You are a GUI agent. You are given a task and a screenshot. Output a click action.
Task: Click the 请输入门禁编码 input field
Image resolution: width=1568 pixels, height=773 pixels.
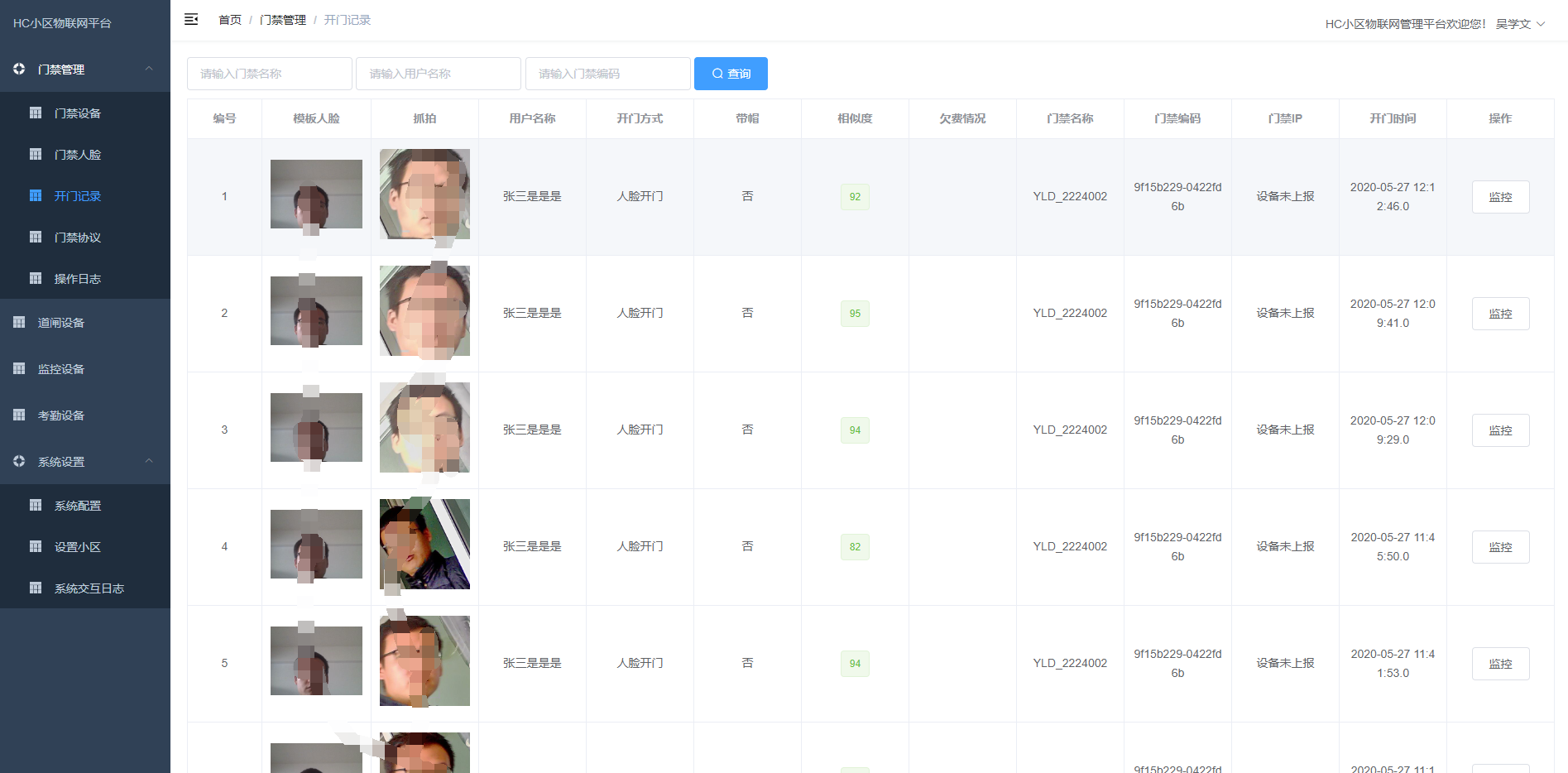607,74
